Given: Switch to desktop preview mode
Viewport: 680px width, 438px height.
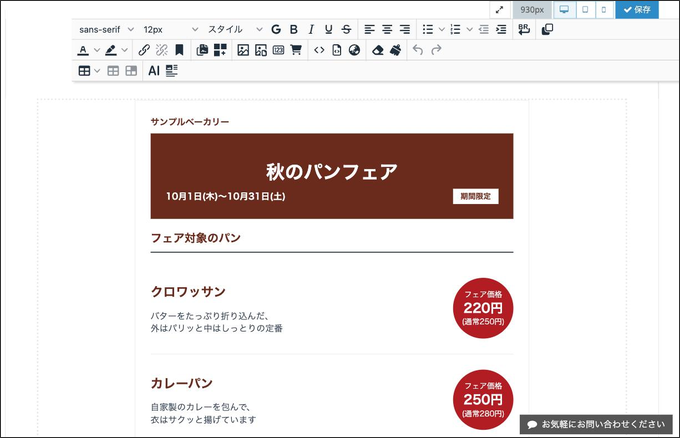Looking at the screenshot, I should pyautogui.click(x=564, y=10).
